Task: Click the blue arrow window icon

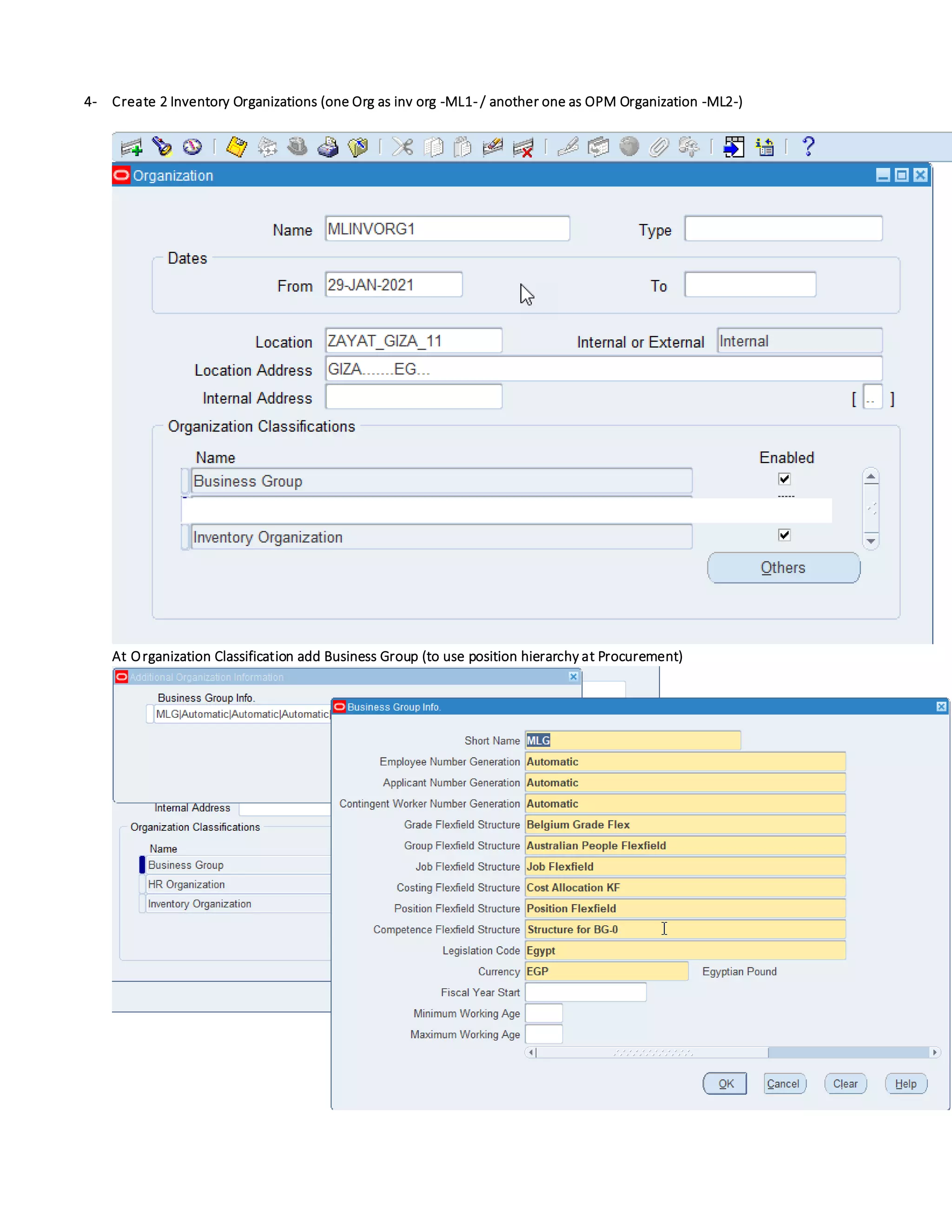Action: (734, 147)
